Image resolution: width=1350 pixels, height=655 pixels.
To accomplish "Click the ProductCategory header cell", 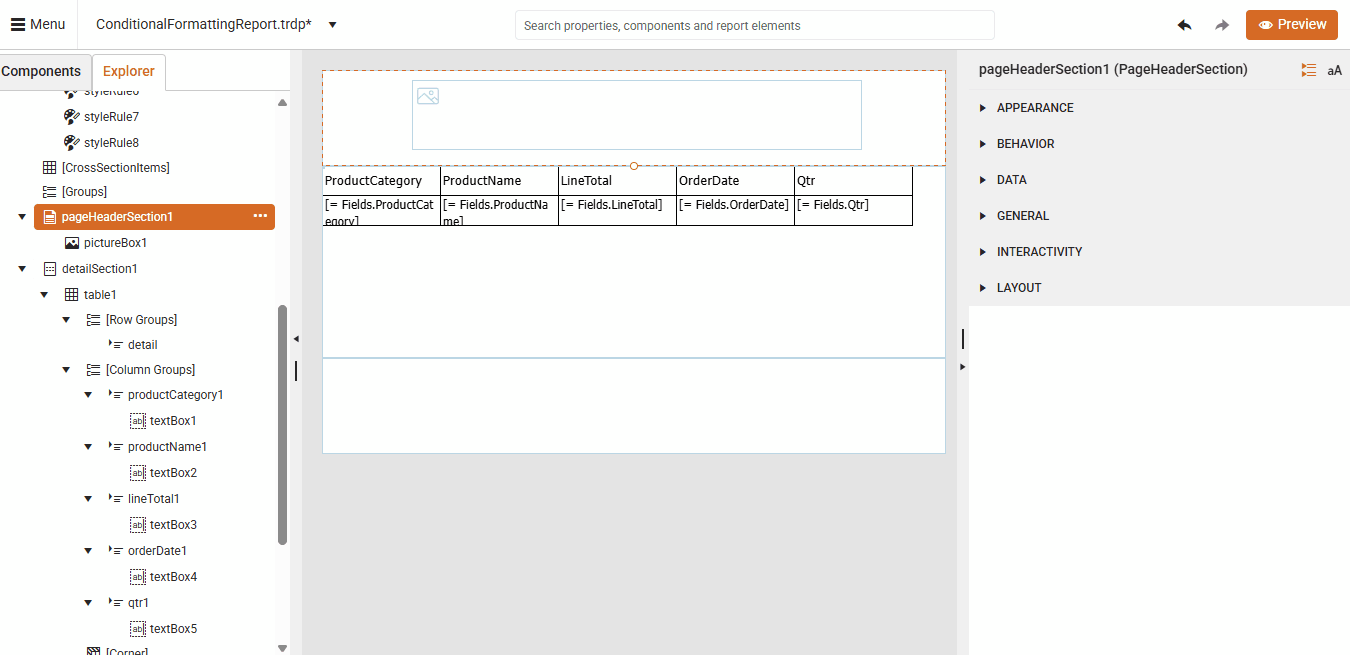I will (x=381, y=181).
